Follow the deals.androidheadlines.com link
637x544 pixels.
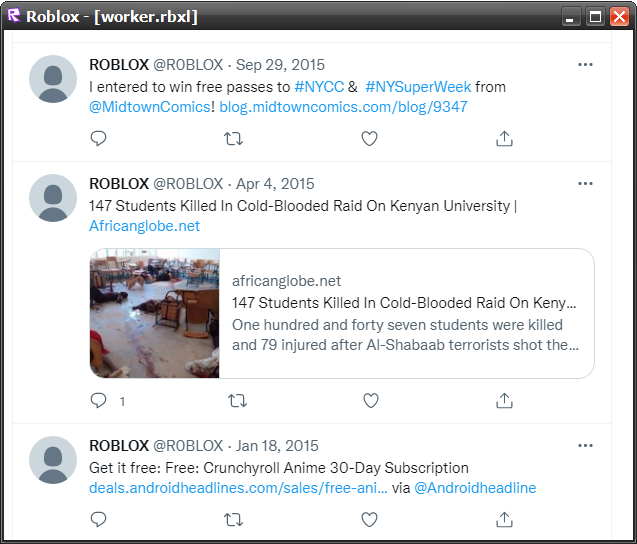click(238, 488)
